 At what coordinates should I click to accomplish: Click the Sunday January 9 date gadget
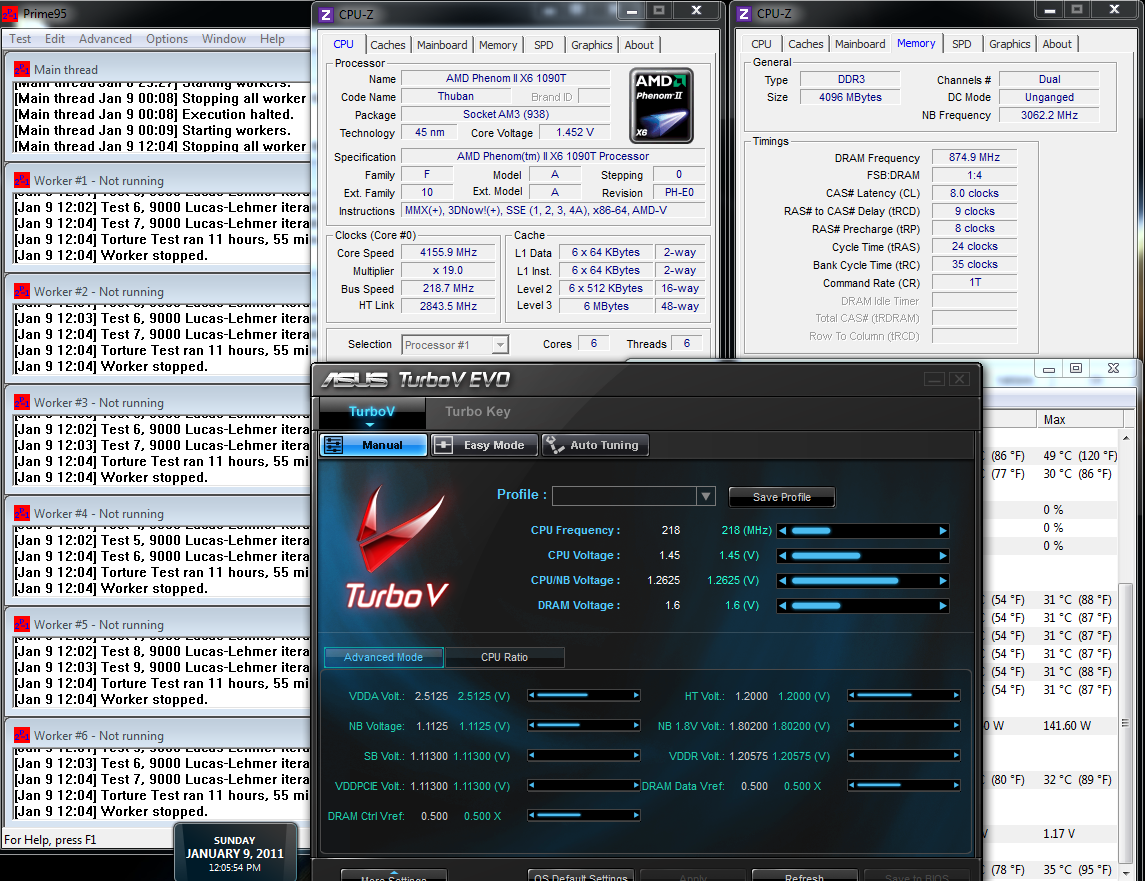(x=235, y=853)
